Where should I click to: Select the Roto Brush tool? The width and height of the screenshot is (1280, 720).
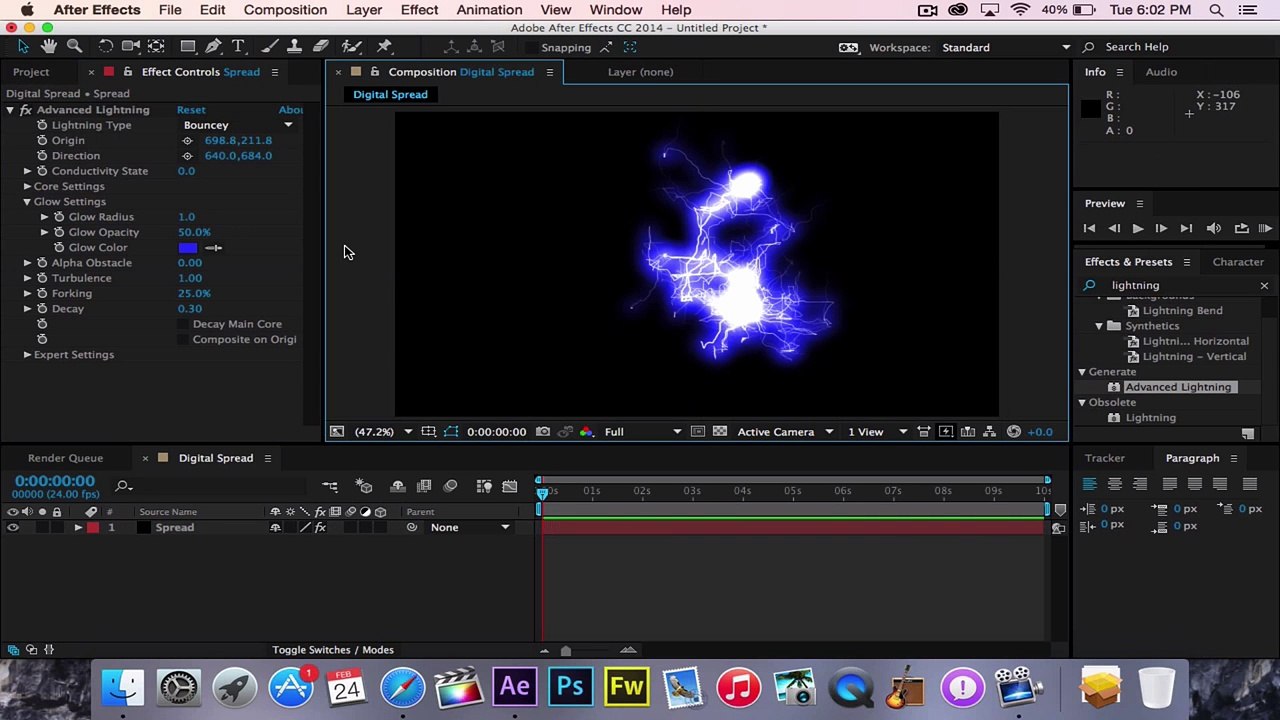pos(351,47)
